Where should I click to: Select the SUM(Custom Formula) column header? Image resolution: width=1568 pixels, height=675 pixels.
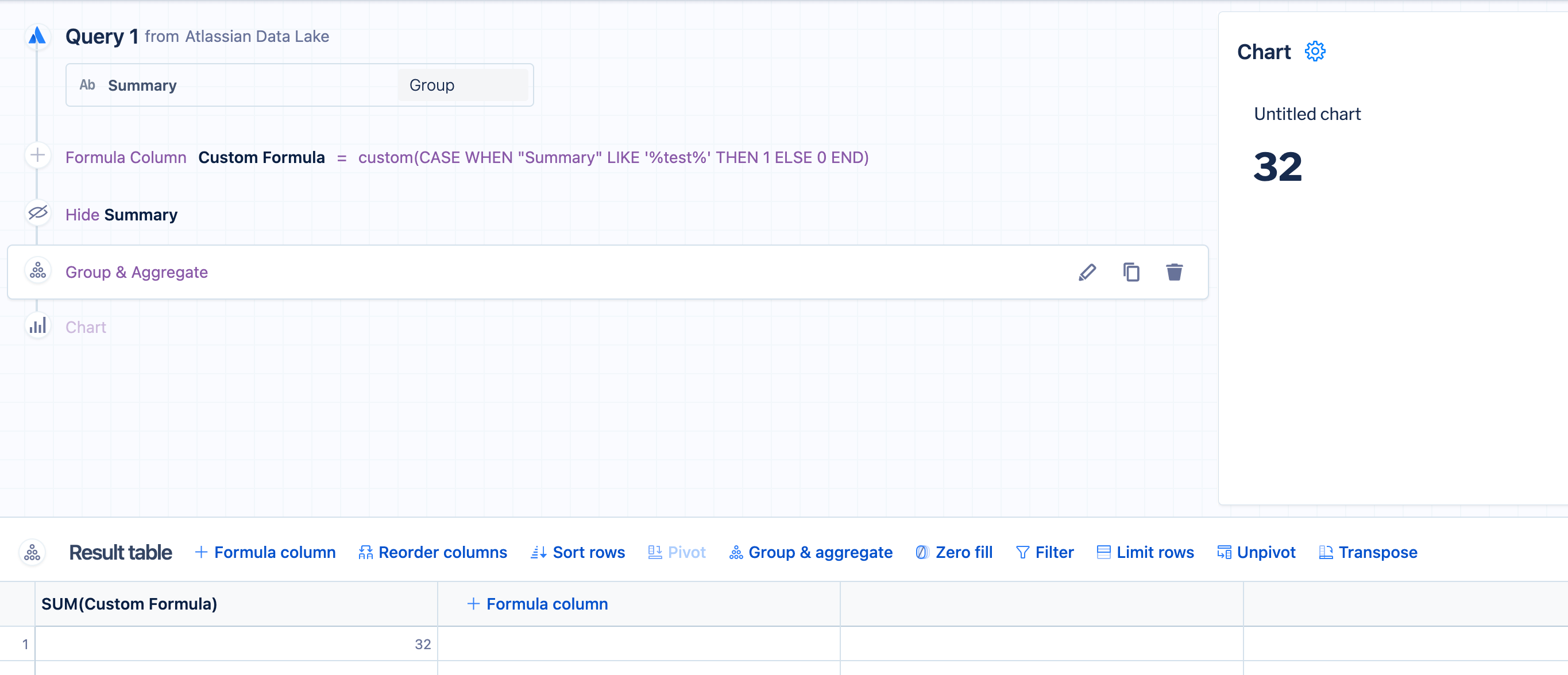coord(129,604)
